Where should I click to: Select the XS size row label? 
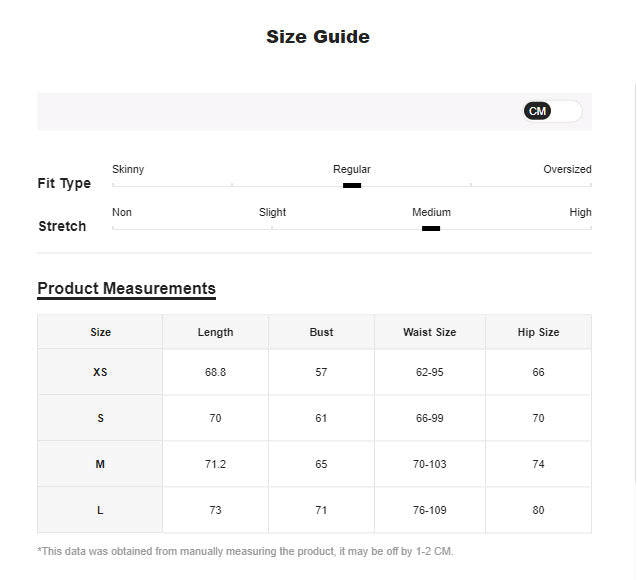tap(100, 372)
